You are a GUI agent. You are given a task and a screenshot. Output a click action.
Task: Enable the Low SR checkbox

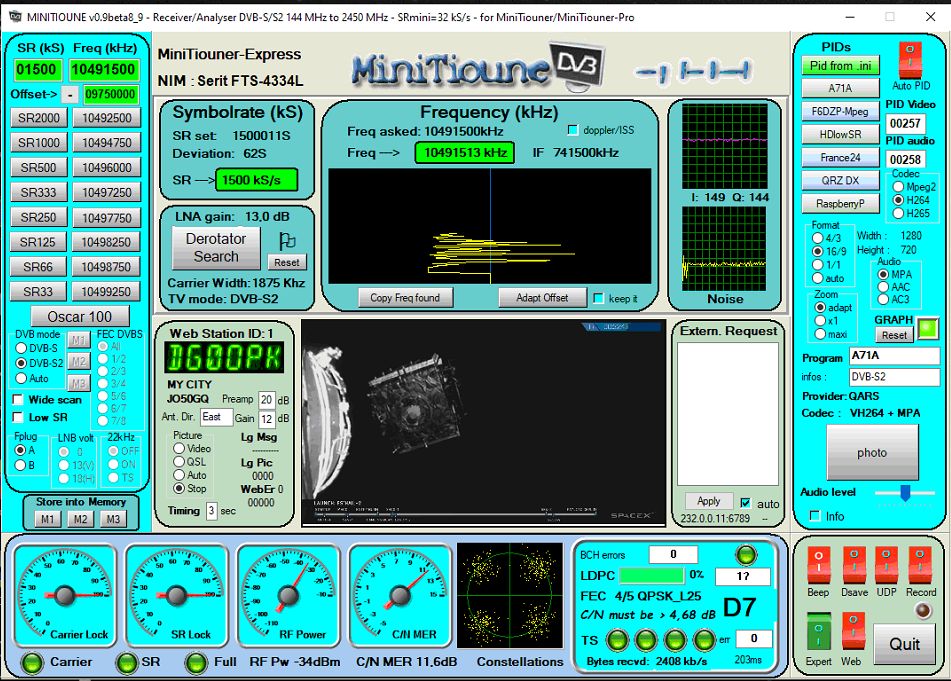click(18, 417)
